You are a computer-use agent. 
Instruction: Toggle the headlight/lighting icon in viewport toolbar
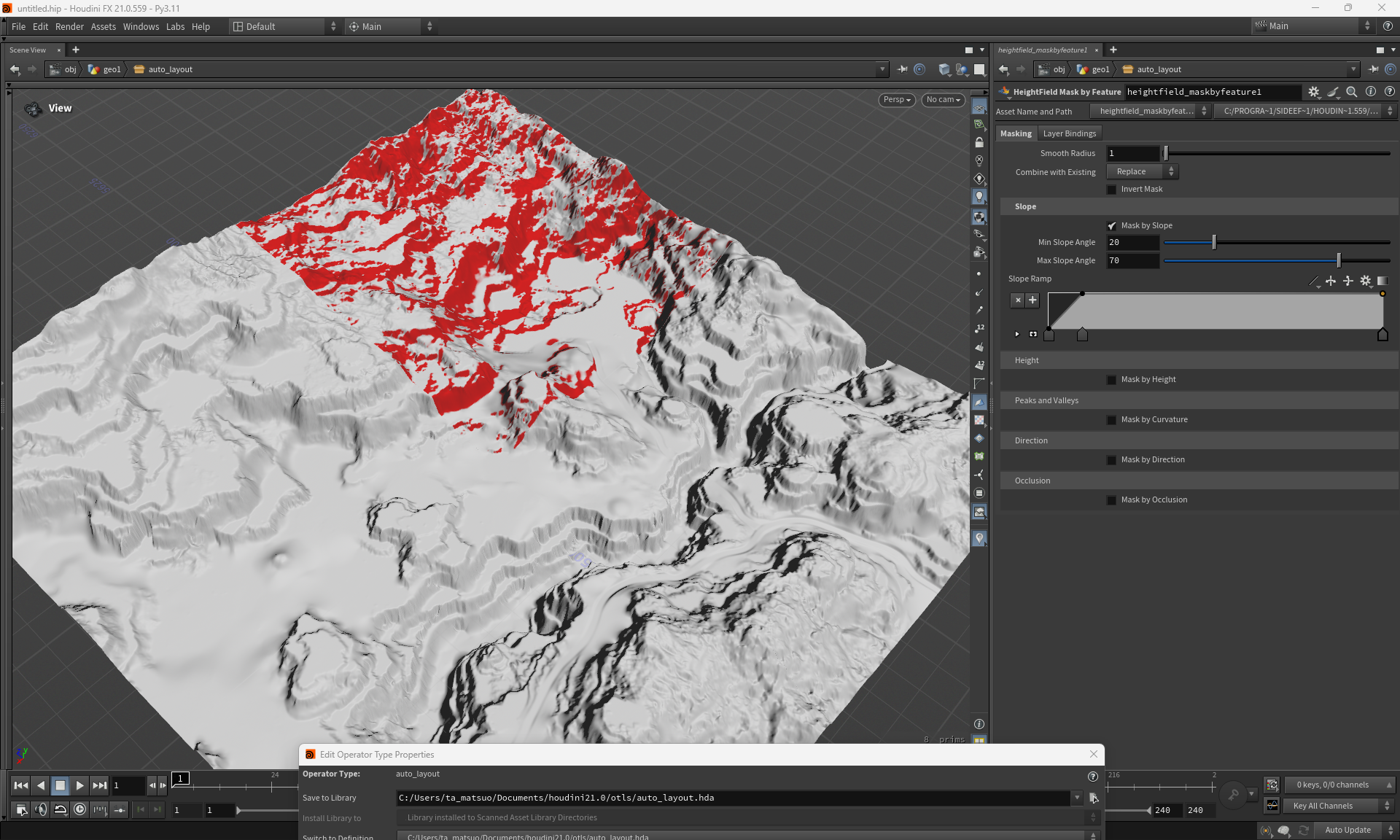point(979,197)
